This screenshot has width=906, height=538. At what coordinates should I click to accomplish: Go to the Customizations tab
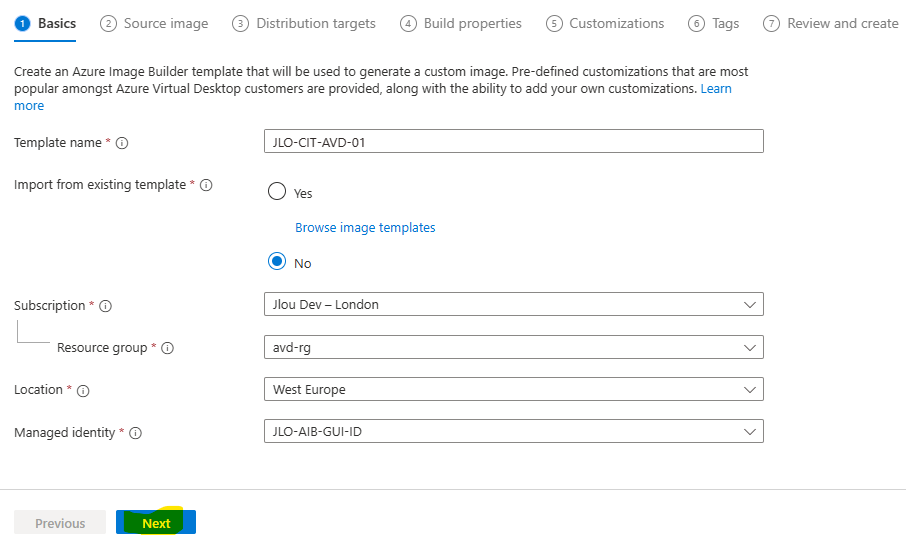[605, 24]
